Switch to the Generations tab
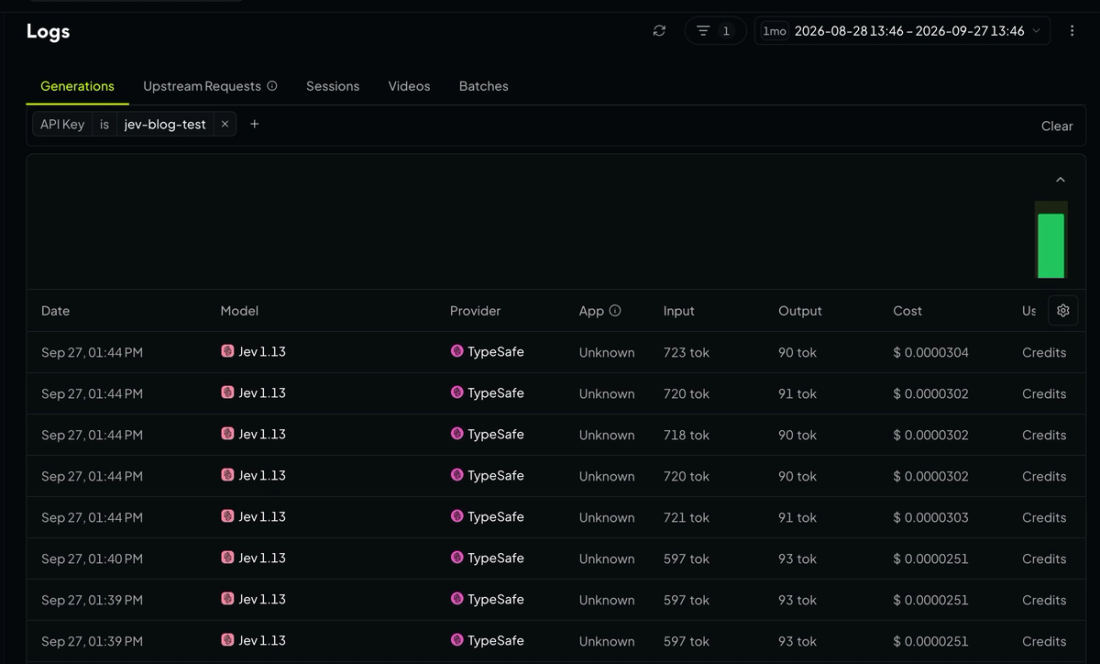Screen dimensions: 1100x664 coord(77,86)
